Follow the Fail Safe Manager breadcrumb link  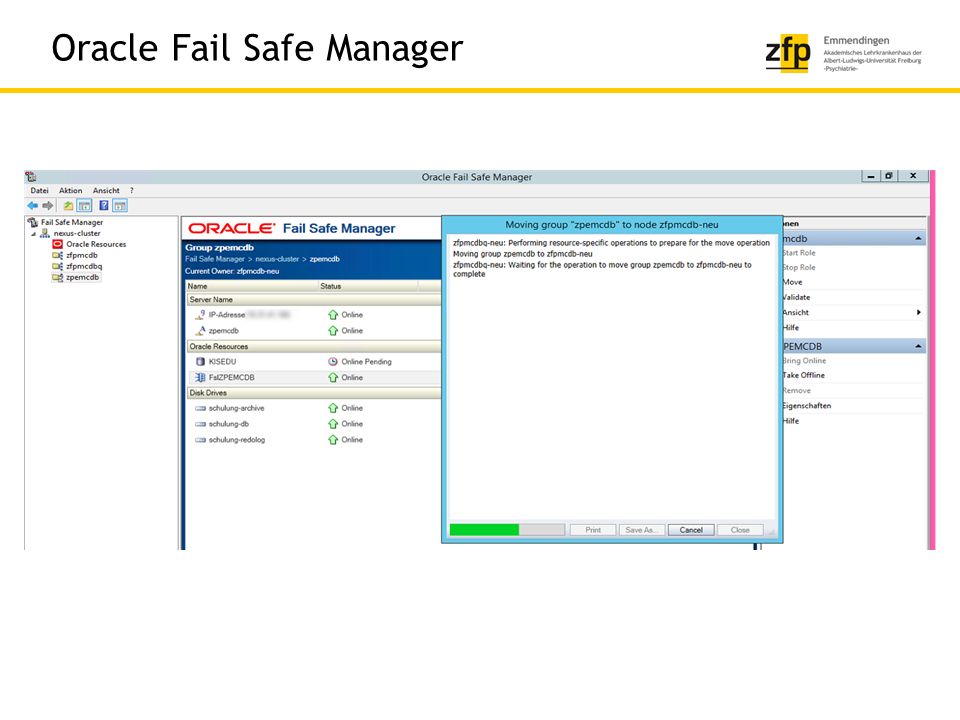(x=215, y=259)
